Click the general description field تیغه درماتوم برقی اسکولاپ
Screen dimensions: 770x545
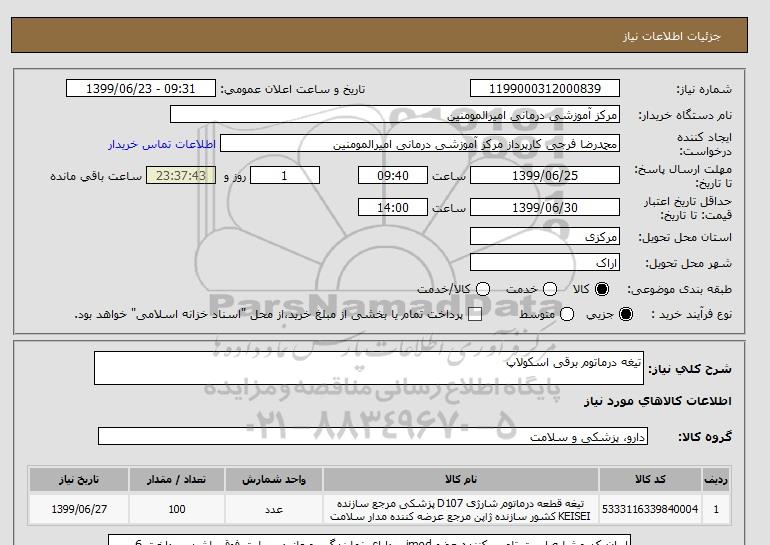pyautogui.click(x=369, y=368)
